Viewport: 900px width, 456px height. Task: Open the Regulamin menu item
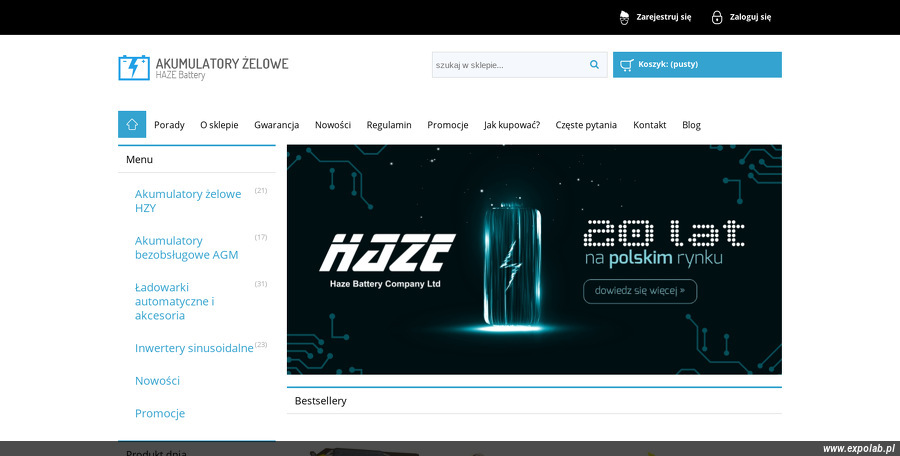pyautogui.click(x=389, y=125)
